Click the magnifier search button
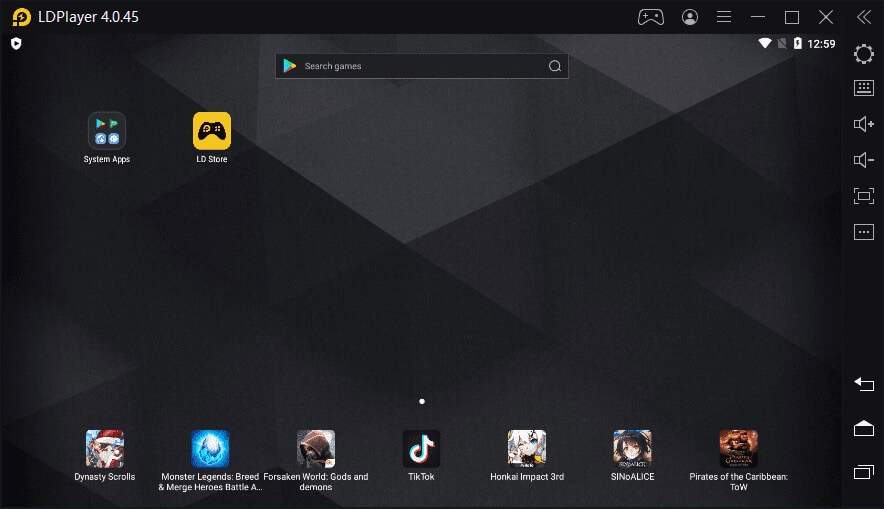 pyautogui.click(x=555, y=66)
